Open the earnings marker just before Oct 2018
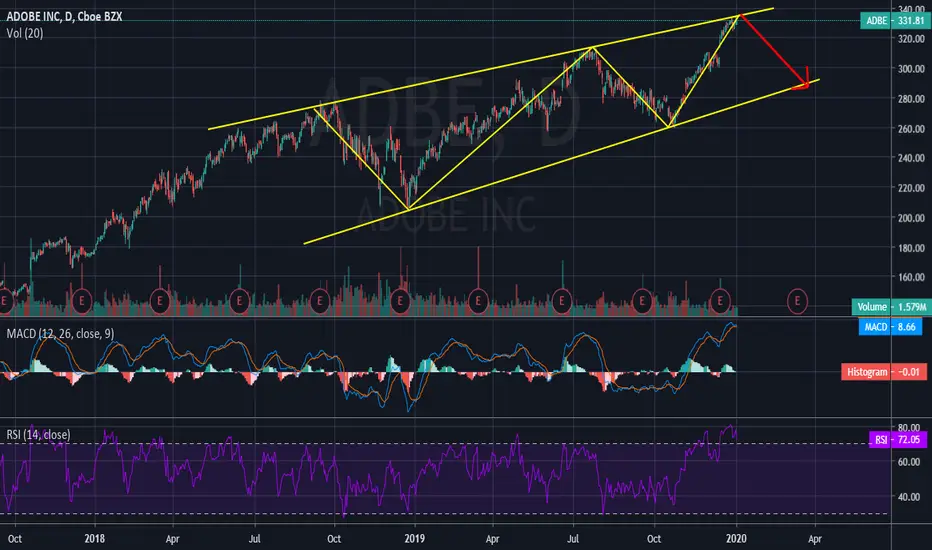This screenshot has height=550, width=932. 320,301
